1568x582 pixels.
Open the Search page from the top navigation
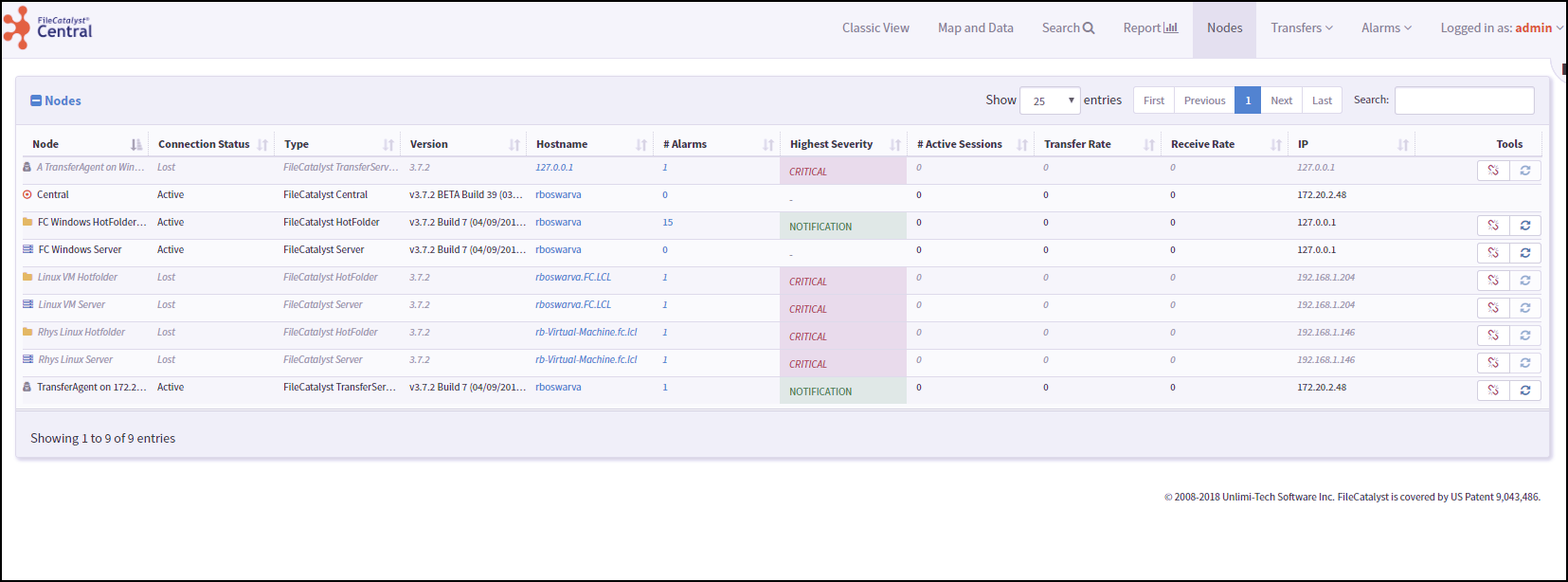click(x=1068, y=28)
